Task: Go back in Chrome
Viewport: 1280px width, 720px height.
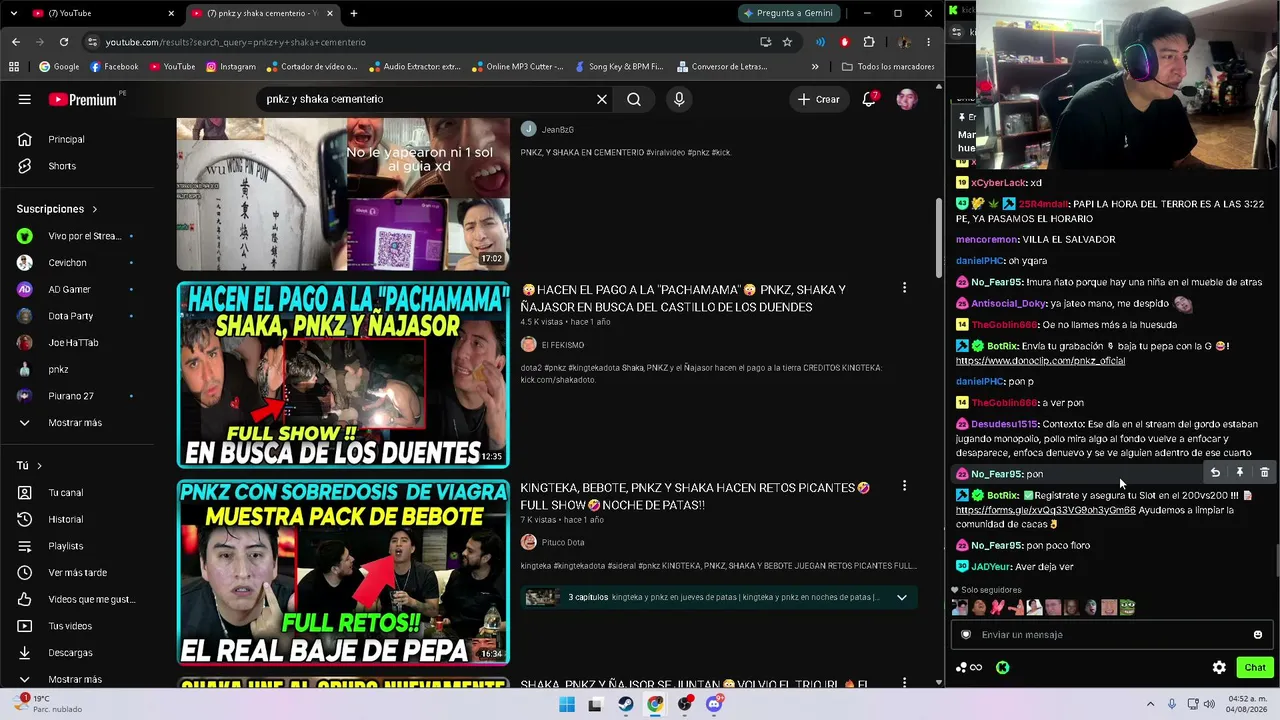Action: (x=15, y=42)
